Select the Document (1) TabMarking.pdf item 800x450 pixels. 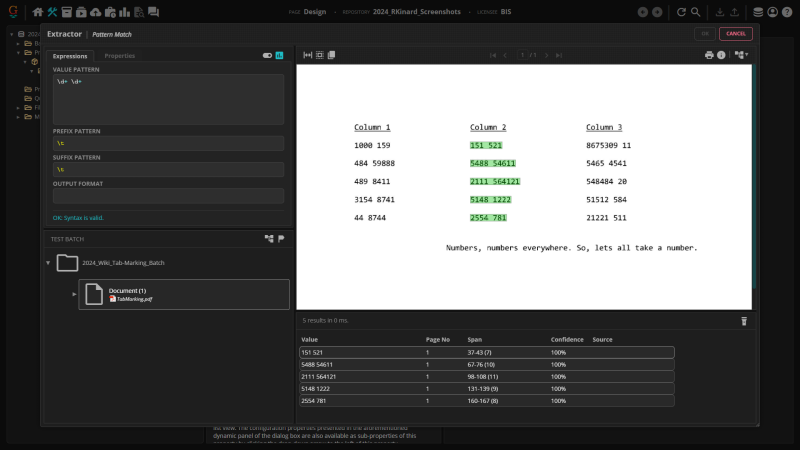[184, 294]
